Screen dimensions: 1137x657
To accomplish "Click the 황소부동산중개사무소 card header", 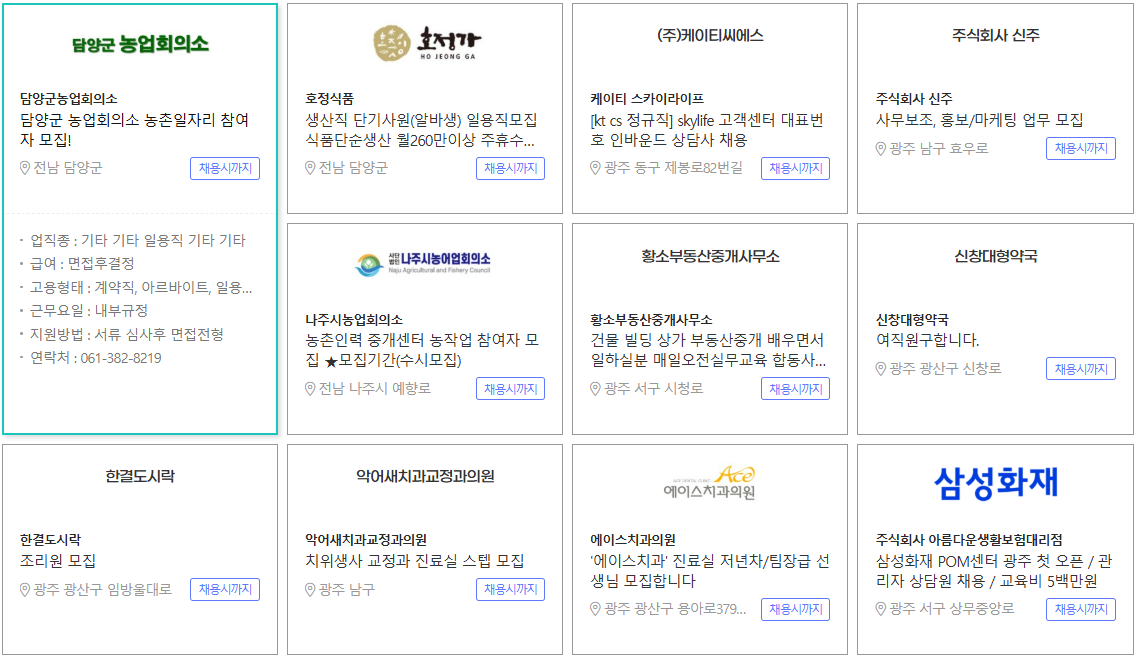I will click(710, 256).
